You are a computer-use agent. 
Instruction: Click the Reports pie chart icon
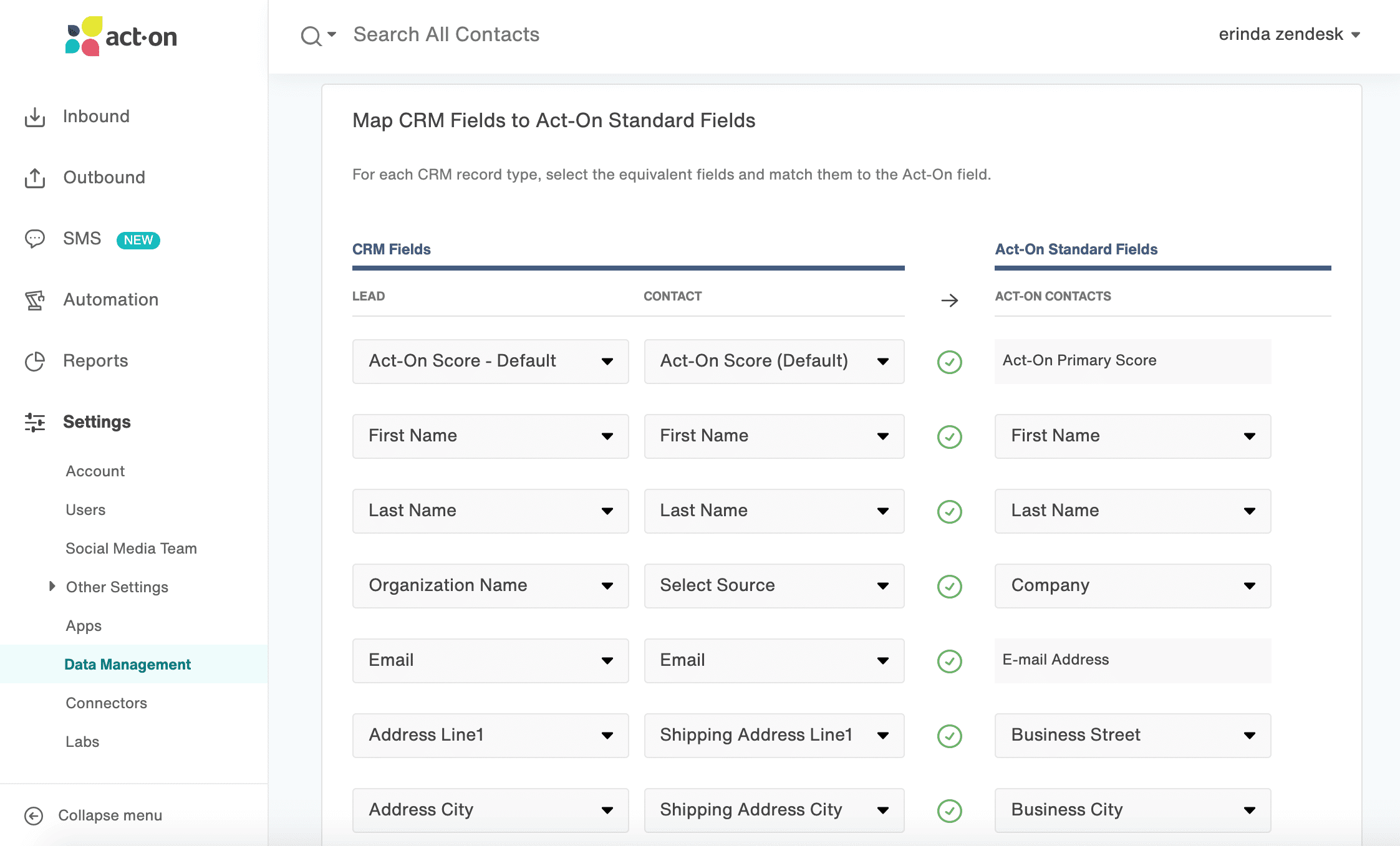coord(35,361)
